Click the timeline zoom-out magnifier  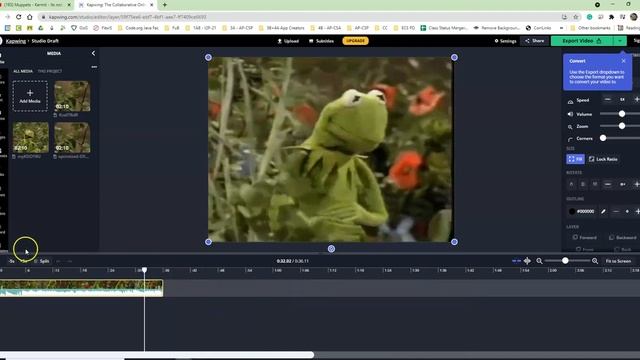pos(539,261)
